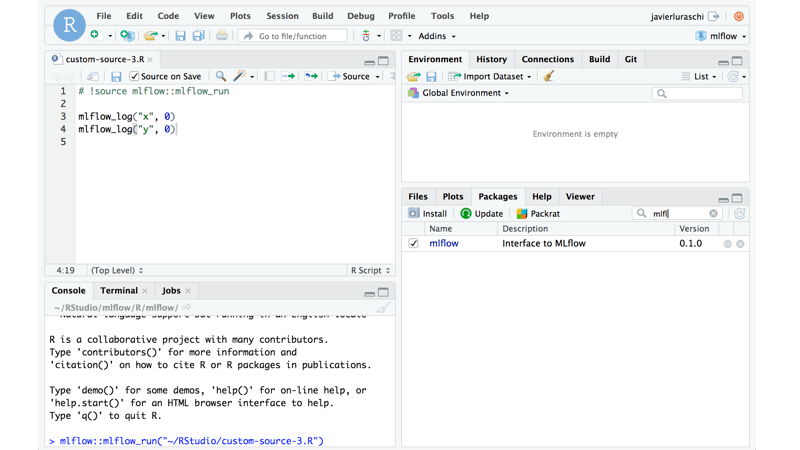800x450 pixels.
Task: Open the Addins dropdown menu
Action: (436, 36)
